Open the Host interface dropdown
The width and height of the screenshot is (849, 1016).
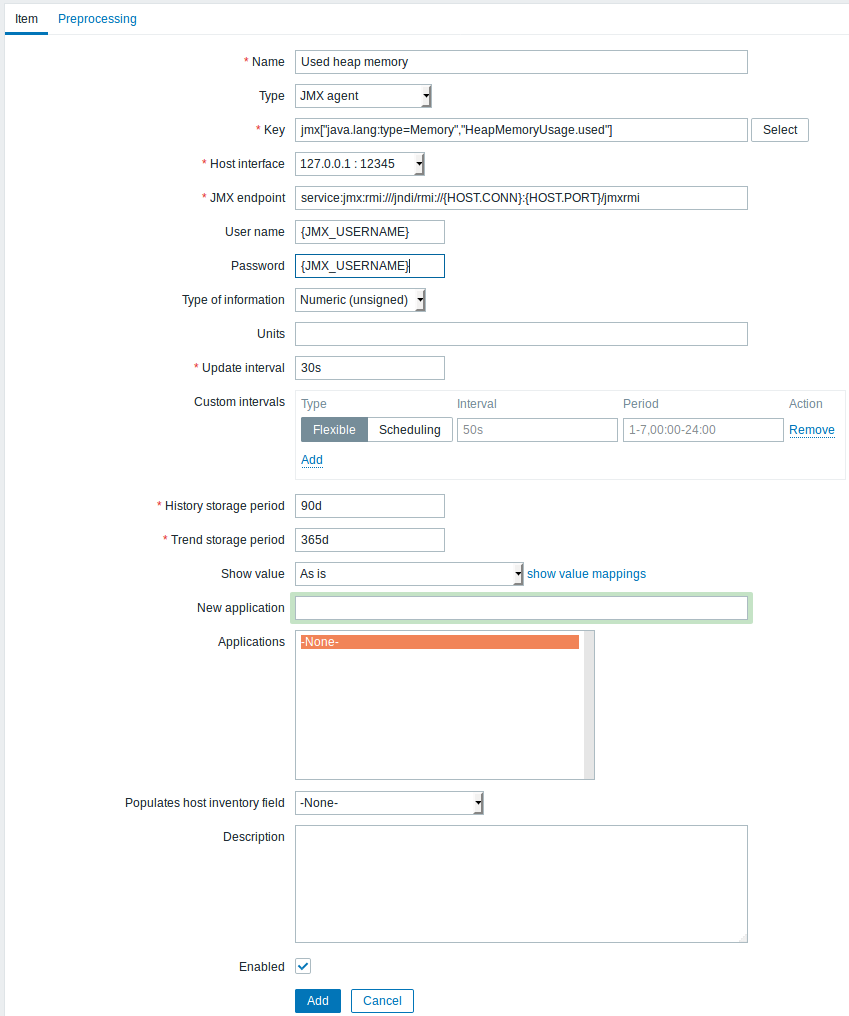coord(360,164)
